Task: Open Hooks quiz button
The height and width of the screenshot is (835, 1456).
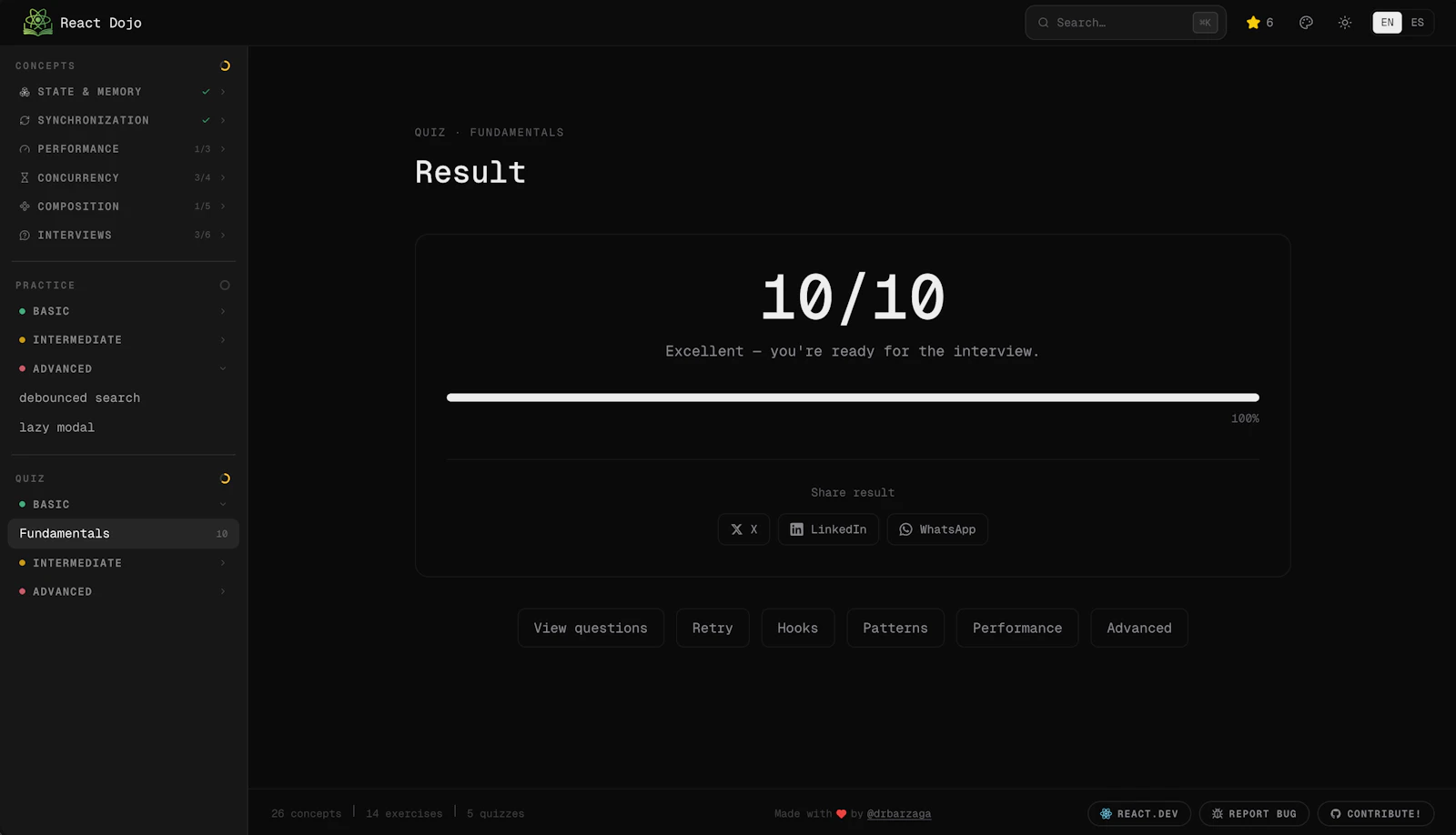Action: pos(798,629)
